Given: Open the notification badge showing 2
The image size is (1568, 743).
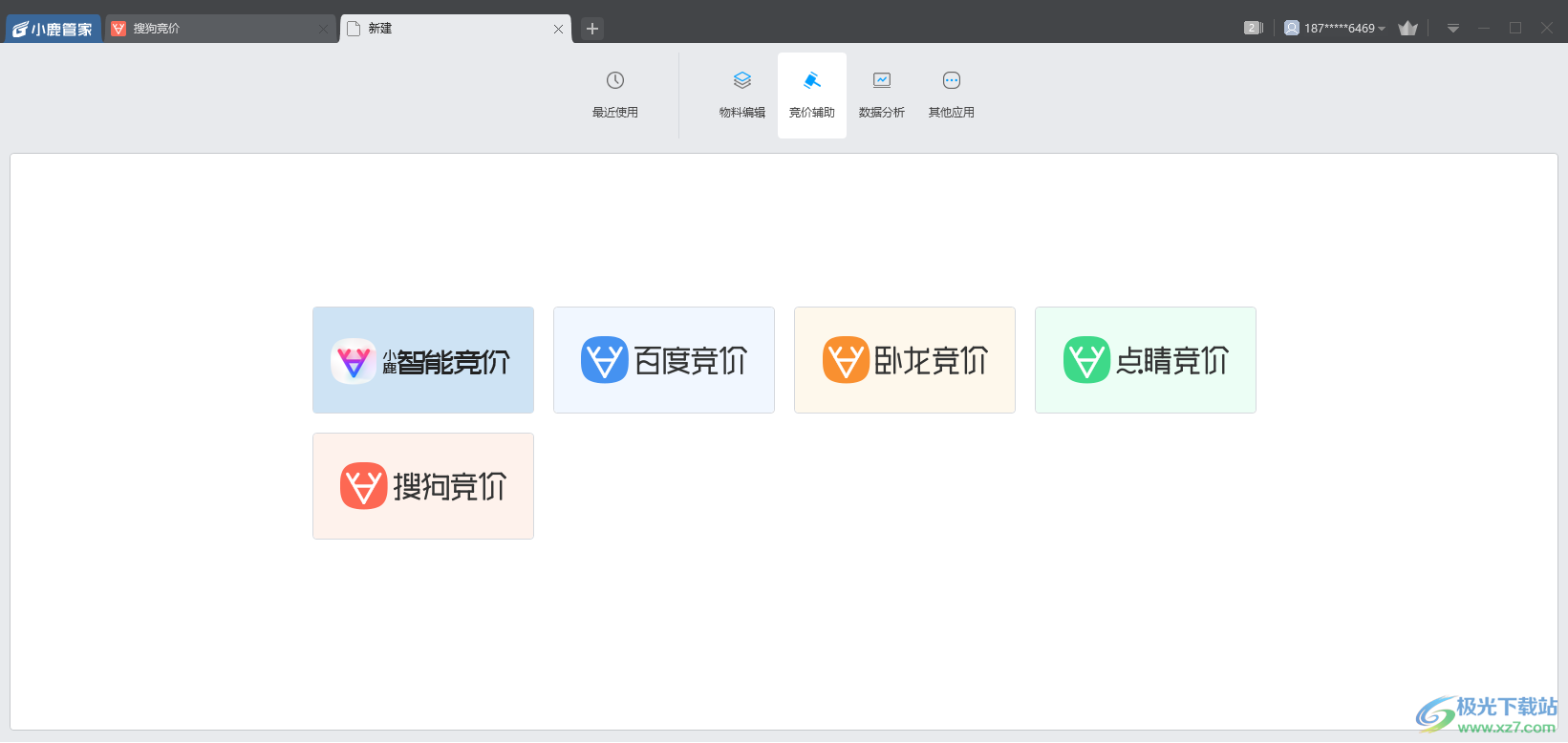Looking at the screenshot, I should click(x=1254, y=28).
